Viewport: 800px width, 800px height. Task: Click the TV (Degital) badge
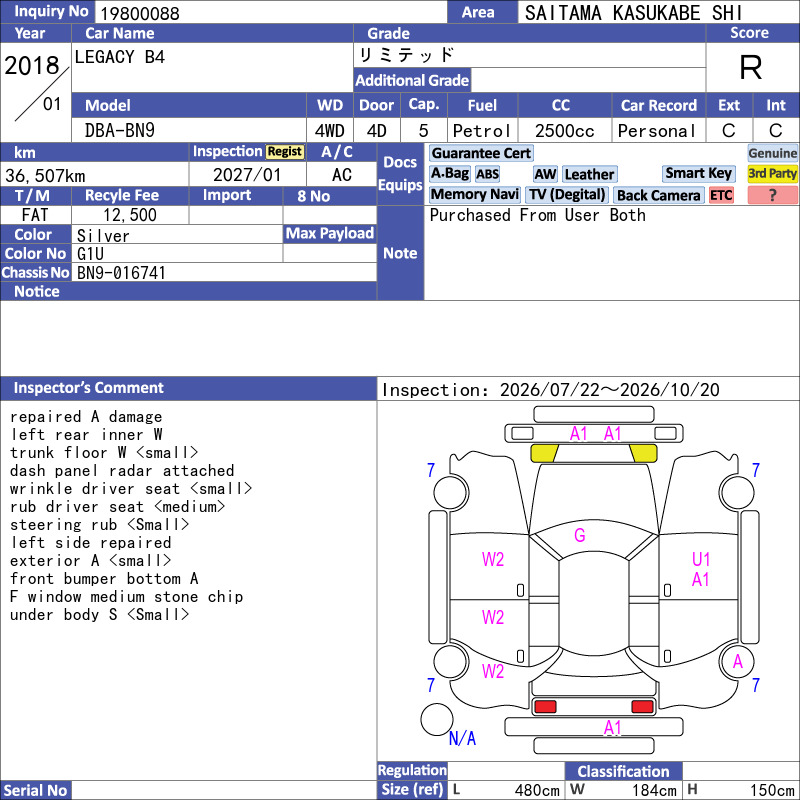[567, 194]
